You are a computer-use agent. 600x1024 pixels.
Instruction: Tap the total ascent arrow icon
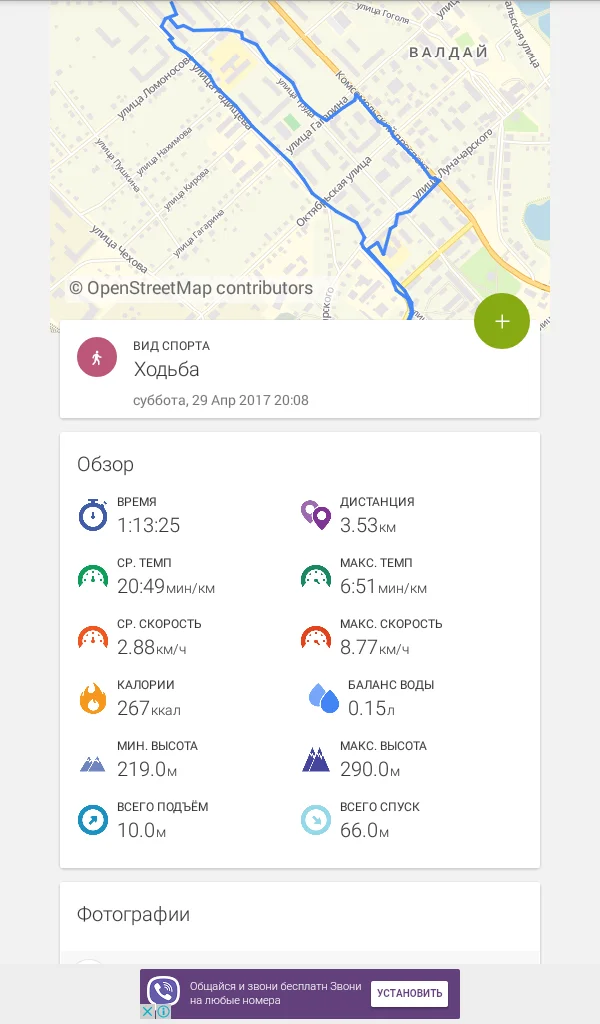(x=93, y=820)
